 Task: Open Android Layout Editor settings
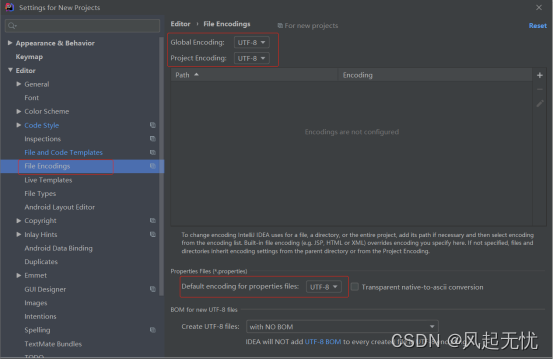[59, 207]
